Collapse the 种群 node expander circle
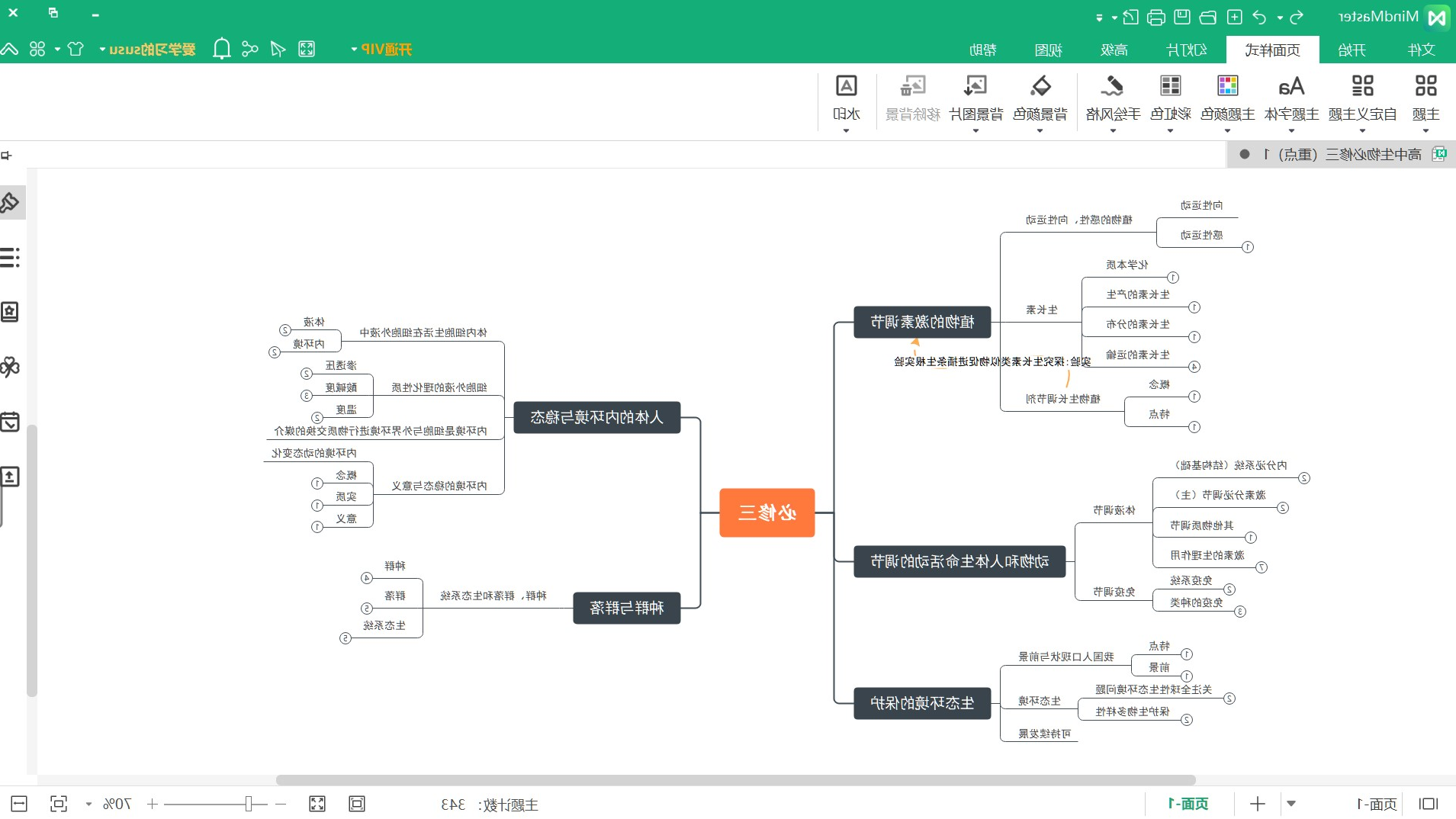Image resolution: width=1456 pixels, height=819 pixels. click(x=367, y=578)
